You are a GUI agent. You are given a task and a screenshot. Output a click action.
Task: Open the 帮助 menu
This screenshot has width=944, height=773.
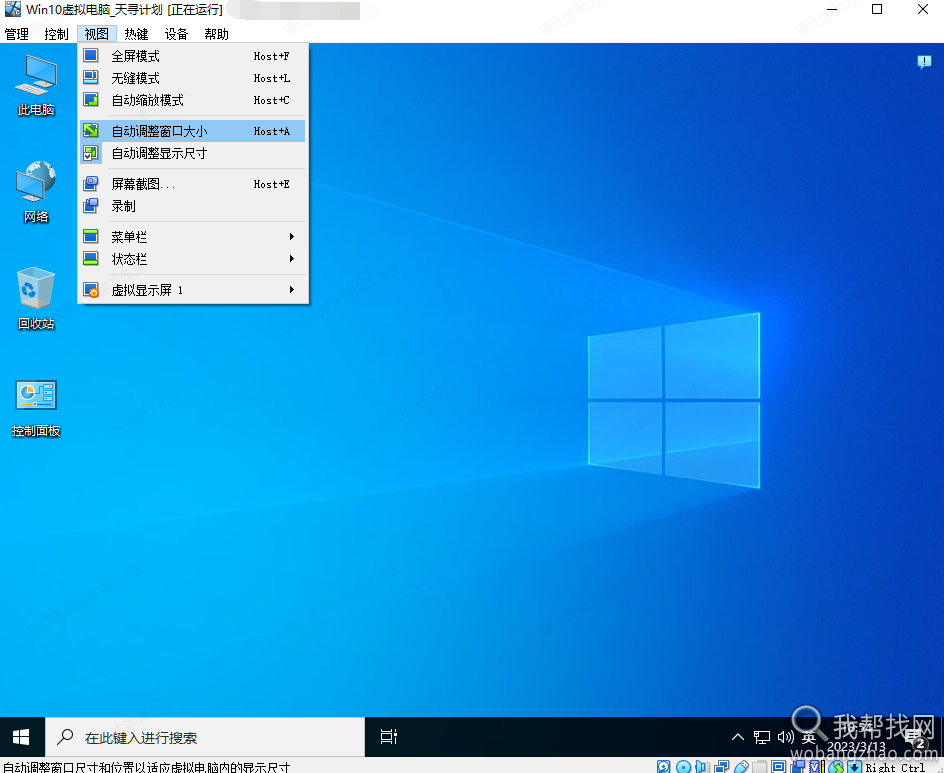(x=216, y=34)
